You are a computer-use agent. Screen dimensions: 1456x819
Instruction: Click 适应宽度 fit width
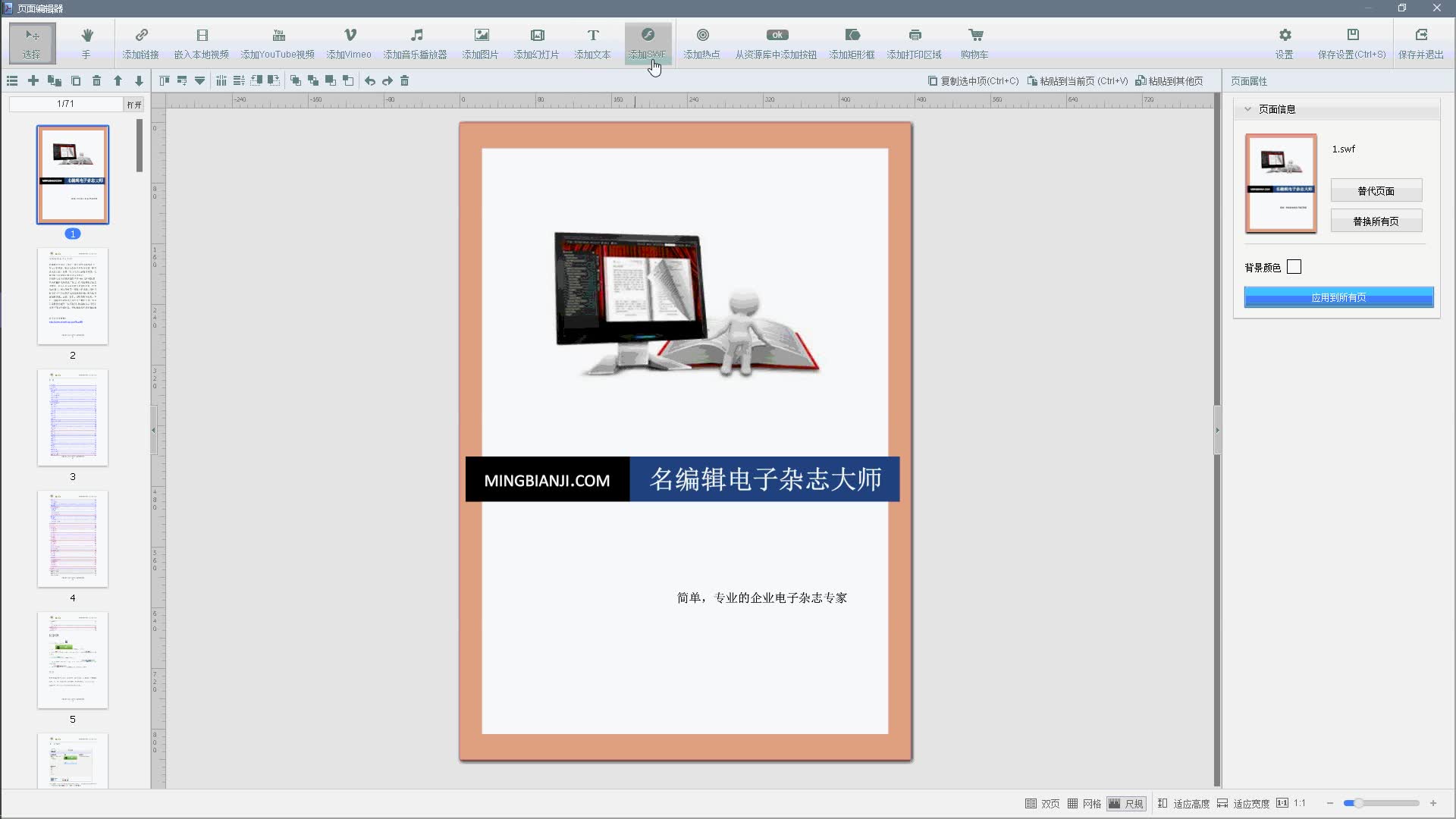click(x=1244, y=803)
